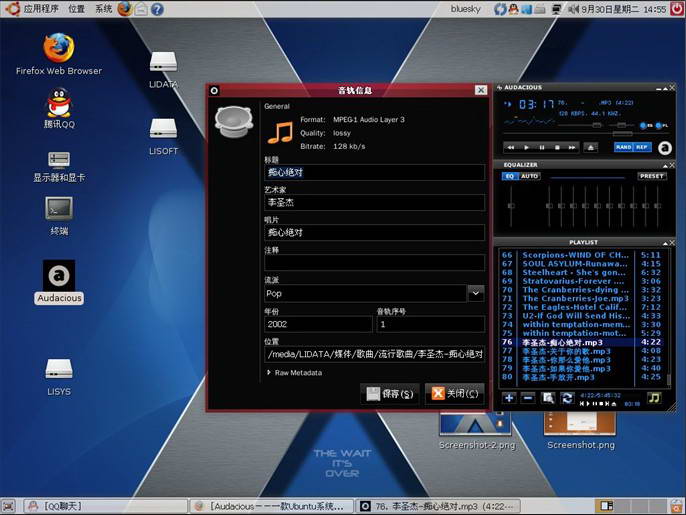686x515 pixels.
Task: Click the 艺术家 artist field containing 李圣杰
Action: pyautogui.click(x=374, y=202)
